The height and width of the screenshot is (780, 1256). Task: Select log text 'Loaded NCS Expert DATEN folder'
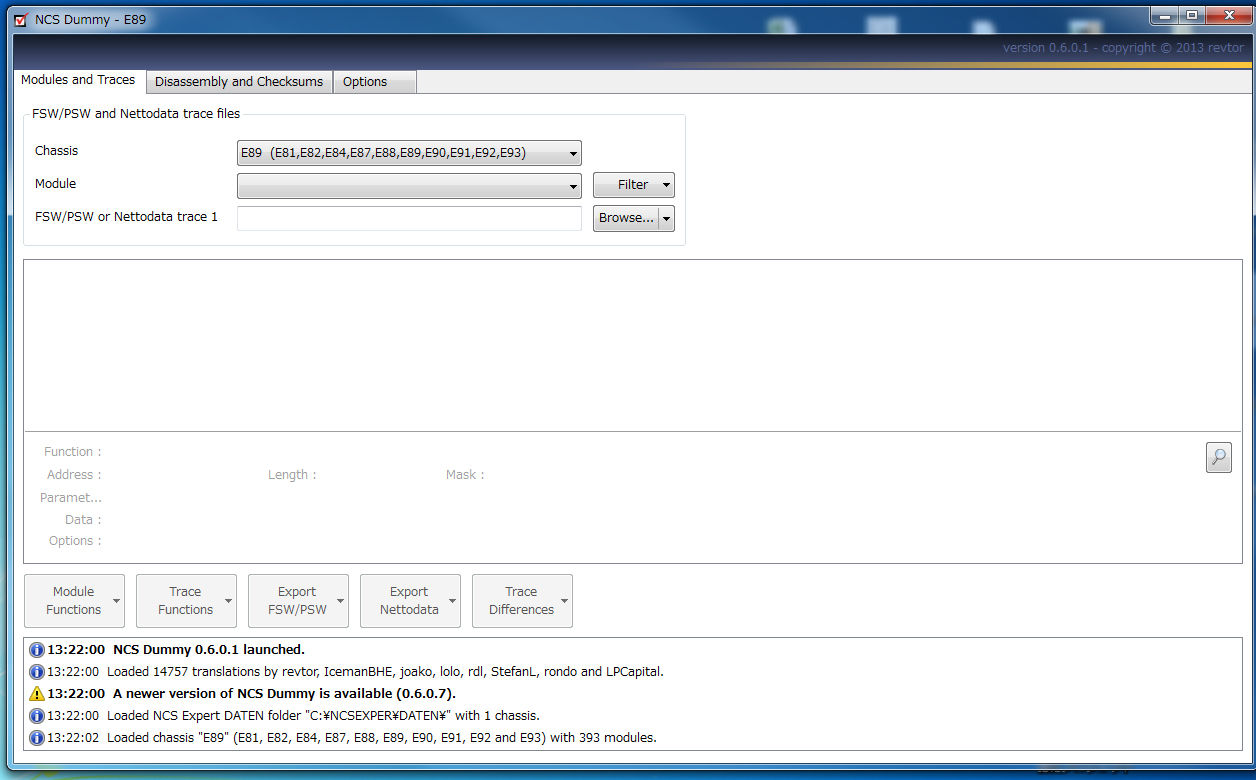tap(323, 716)
